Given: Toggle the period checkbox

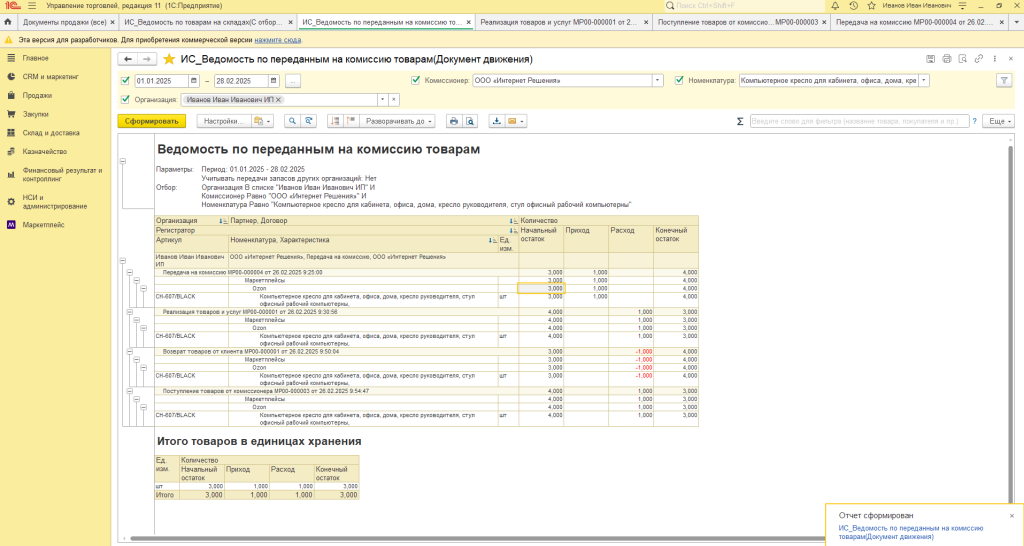Looking at the screenshot, I should 125,81.
